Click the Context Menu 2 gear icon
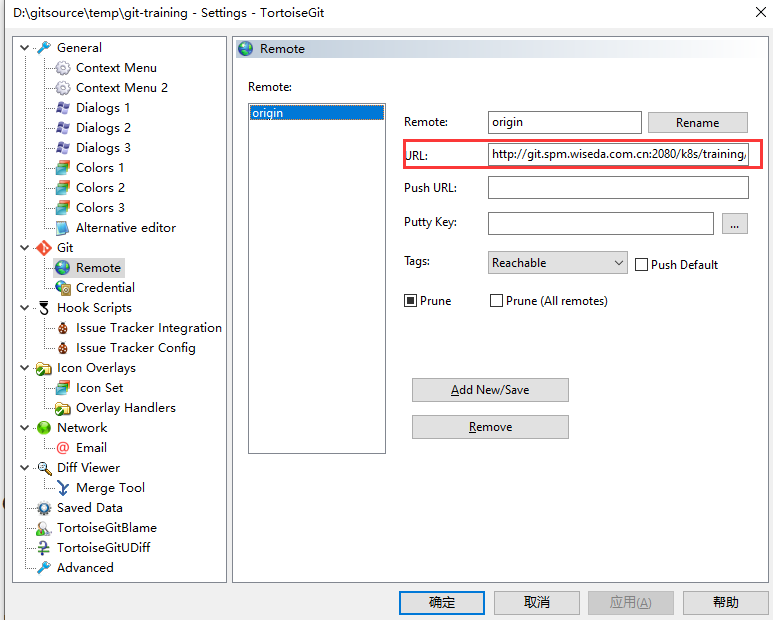773x620 pixels. pos(63,88)
